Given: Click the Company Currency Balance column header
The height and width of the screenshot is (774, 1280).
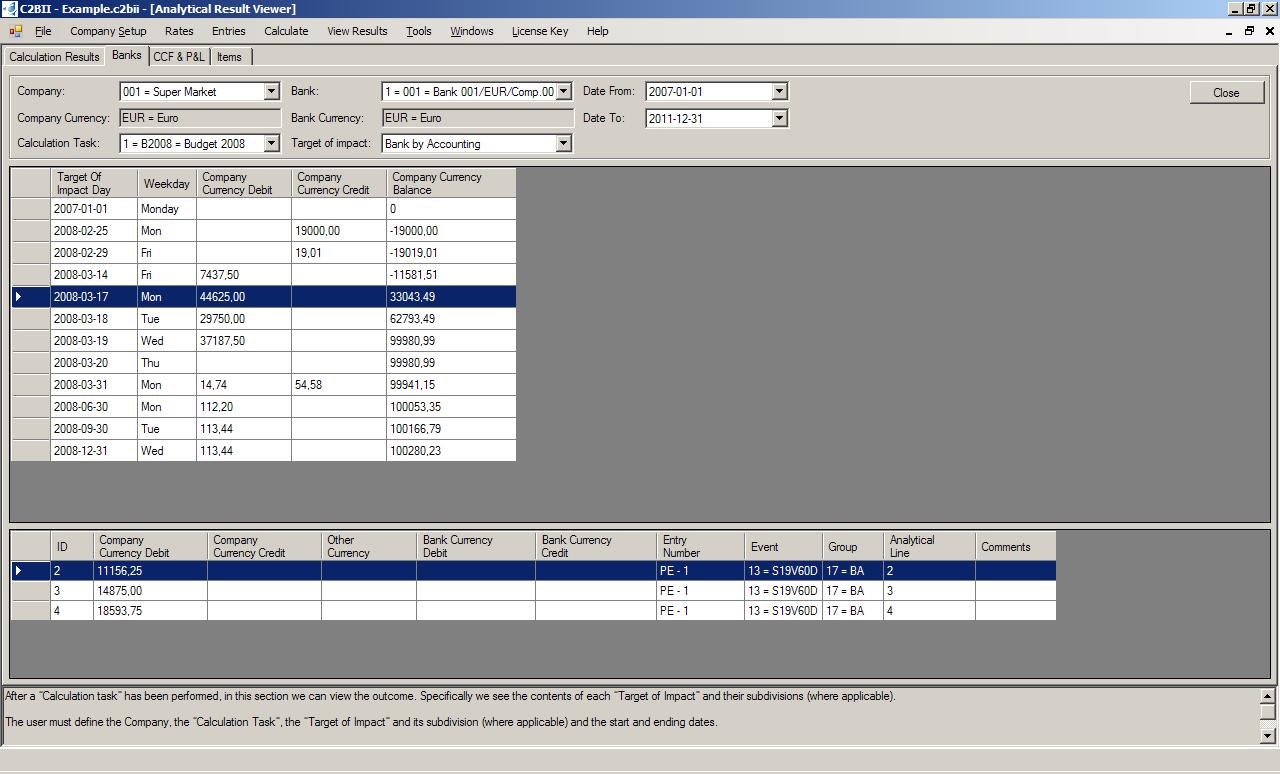Looking at the screenshot, I should [x=451, y=183].
